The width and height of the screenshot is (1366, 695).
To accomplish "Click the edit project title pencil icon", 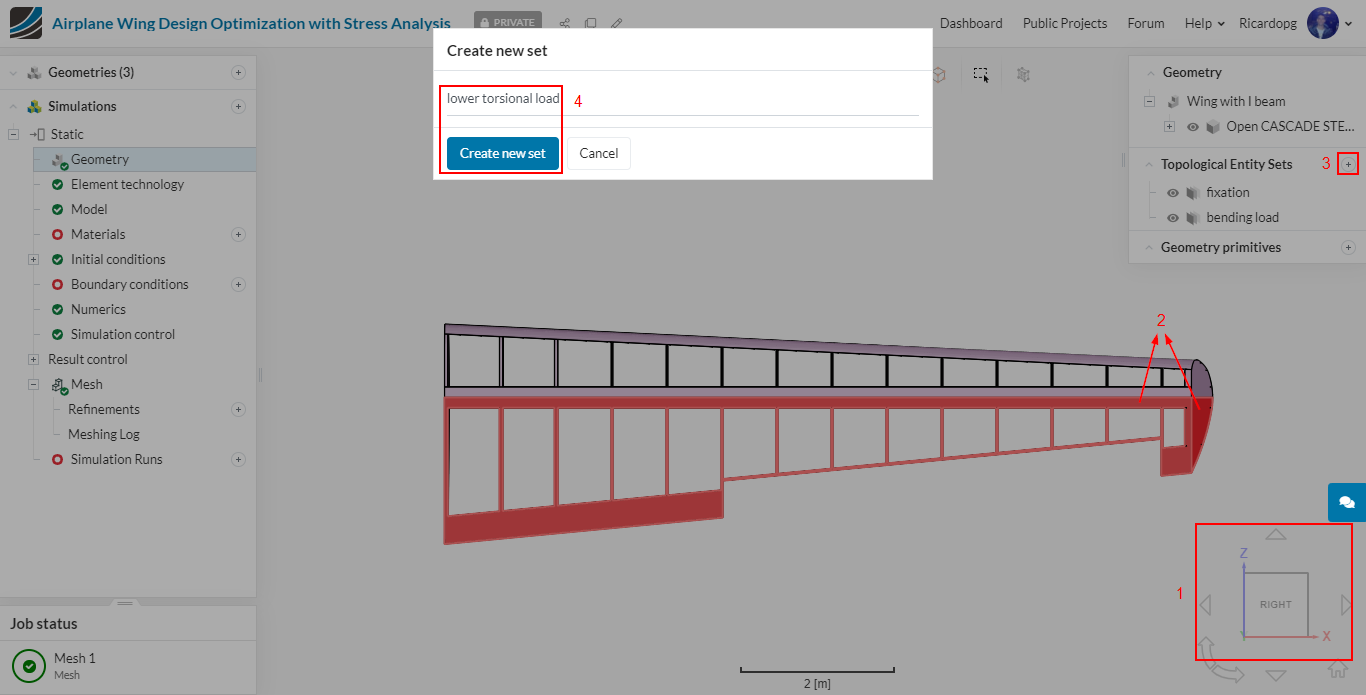I will click(x=617, y=23).
